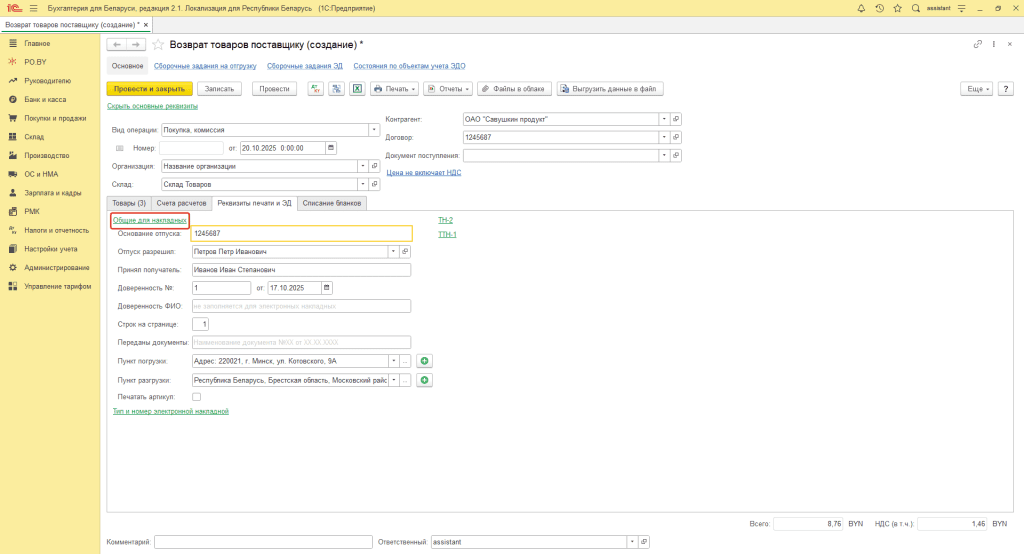This screenshot has height=554, width=1024.
Task: Add document to favorites with star icon
Action: pos(158,45)
